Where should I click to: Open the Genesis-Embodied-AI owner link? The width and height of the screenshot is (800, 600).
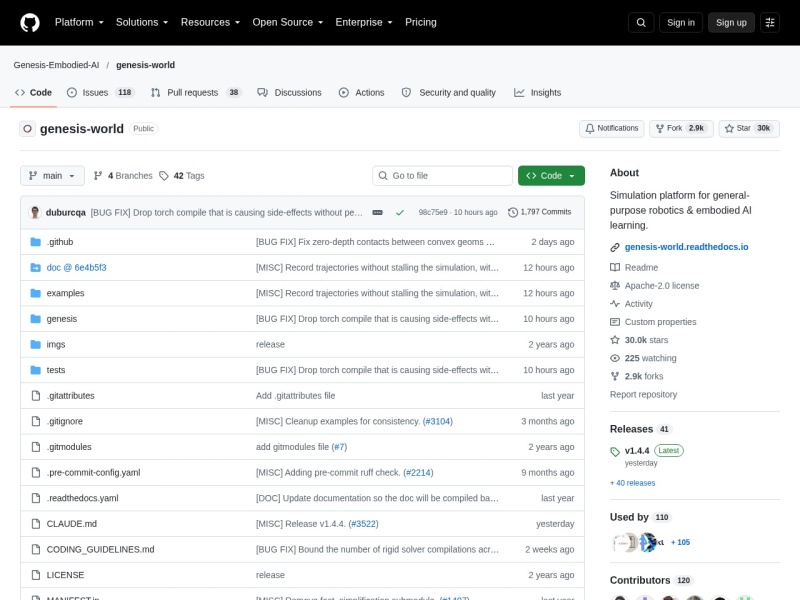point(57,65)
